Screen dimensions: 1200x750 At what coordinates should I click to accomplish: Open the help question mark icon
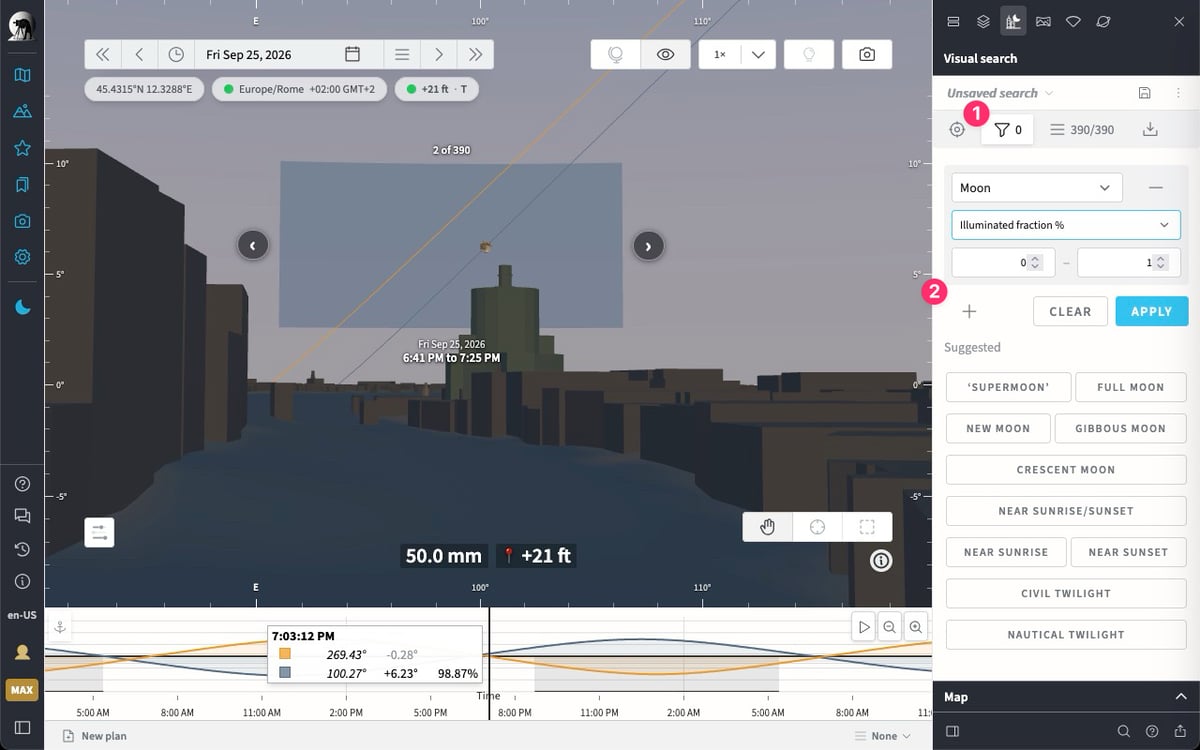coord(22,484)
